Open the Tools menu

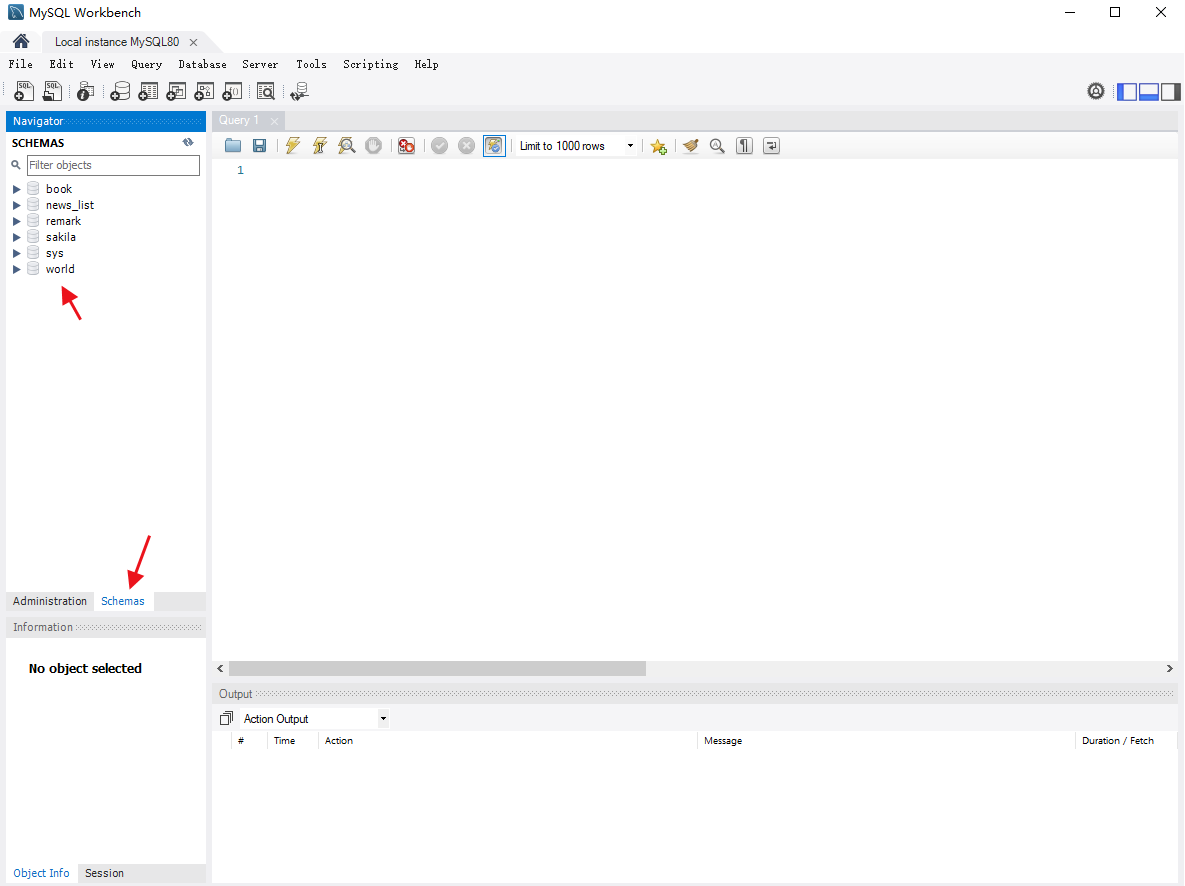311,64
